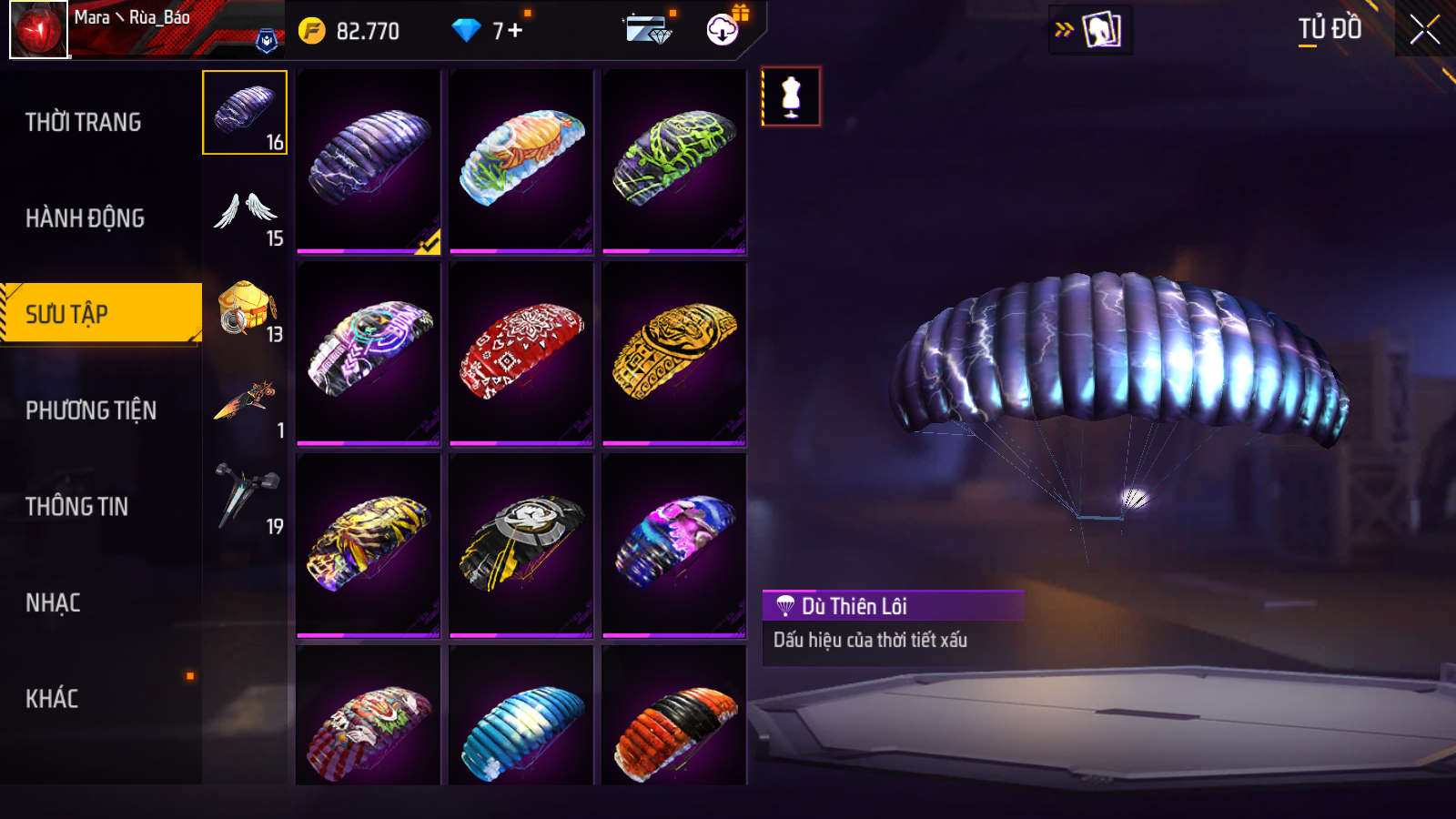The image size is (1456, 819).
Task: Click the character card shortcut with arrows
Action: (1090, 30)
